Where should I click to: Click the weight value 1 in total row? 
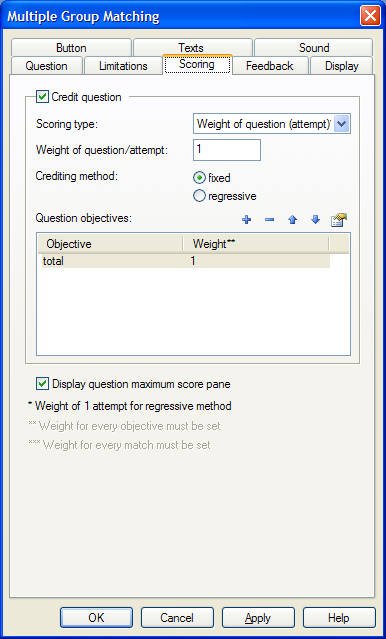(x=193, y=261)
